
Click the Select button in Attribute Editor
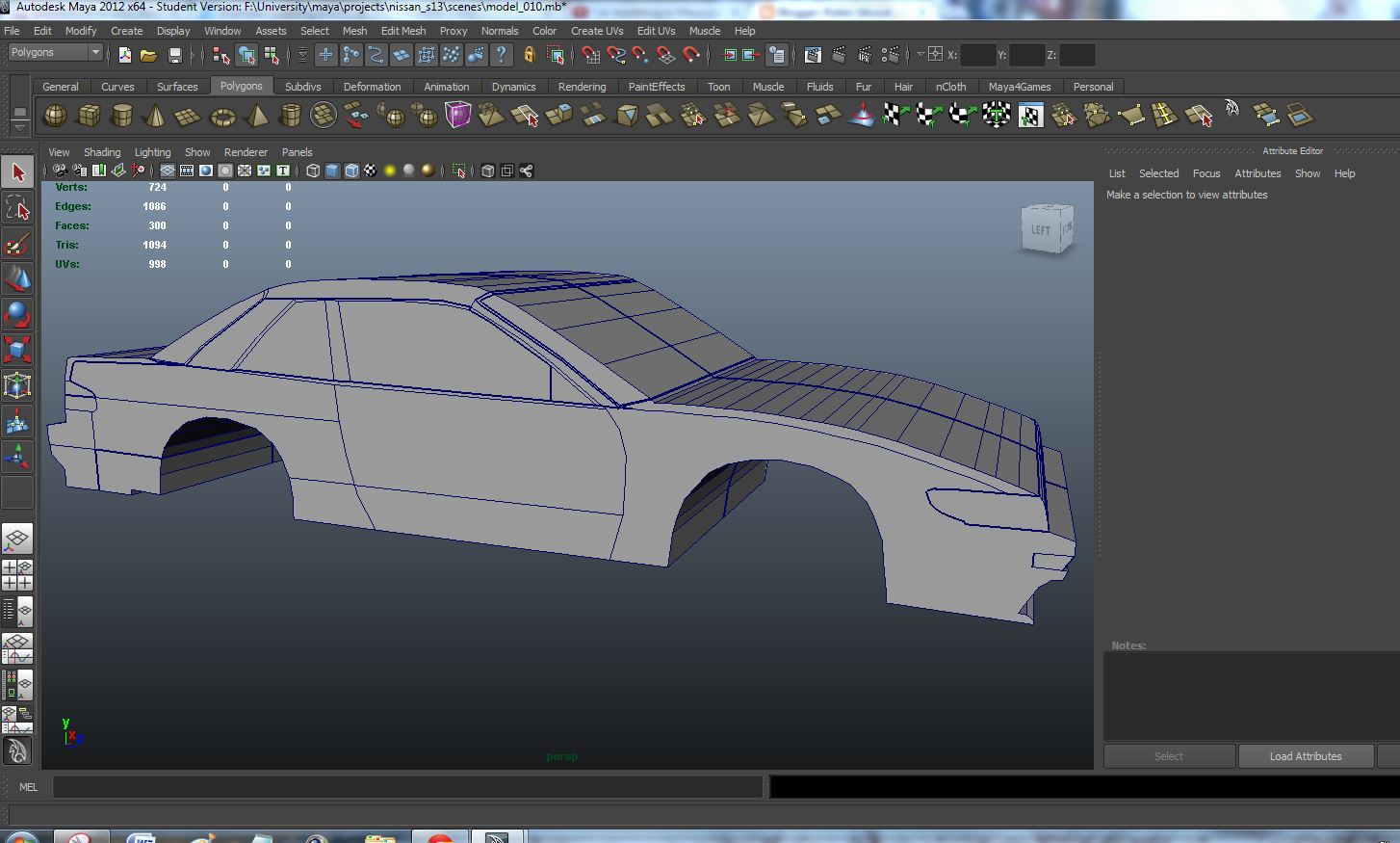[x=1168, y=755]
